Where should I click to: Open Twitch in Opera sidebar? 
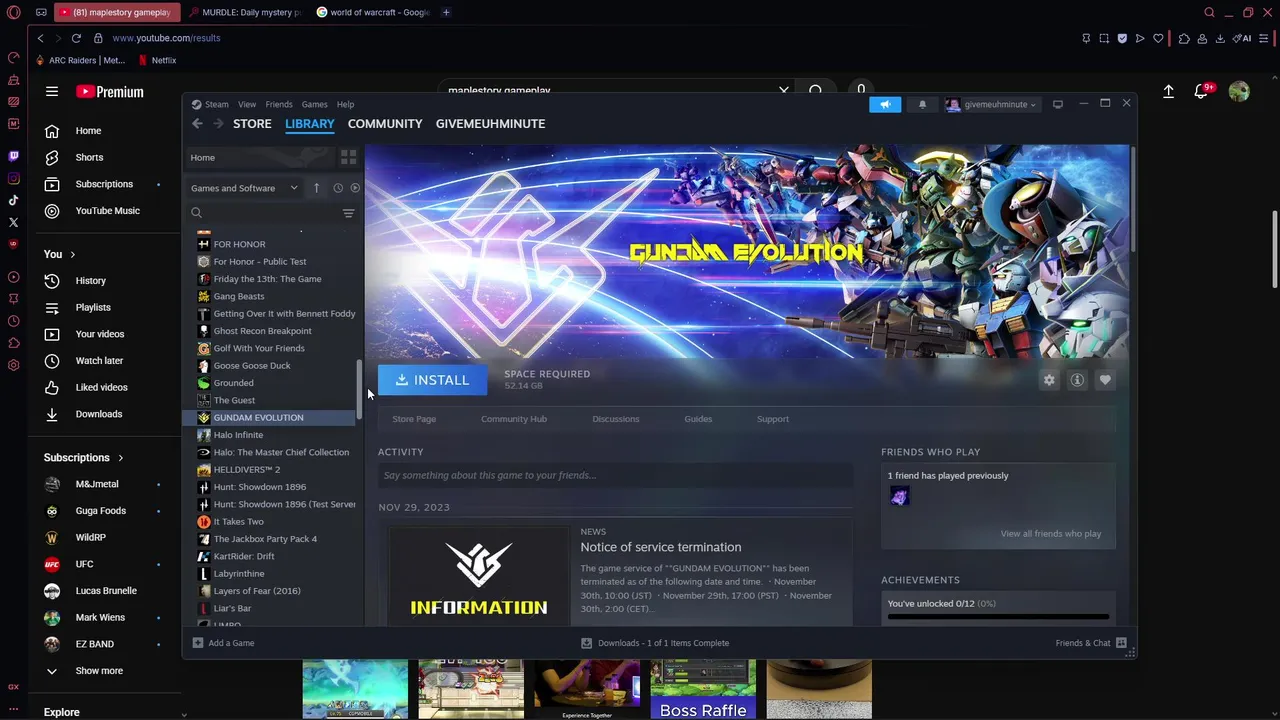(13, 156)
